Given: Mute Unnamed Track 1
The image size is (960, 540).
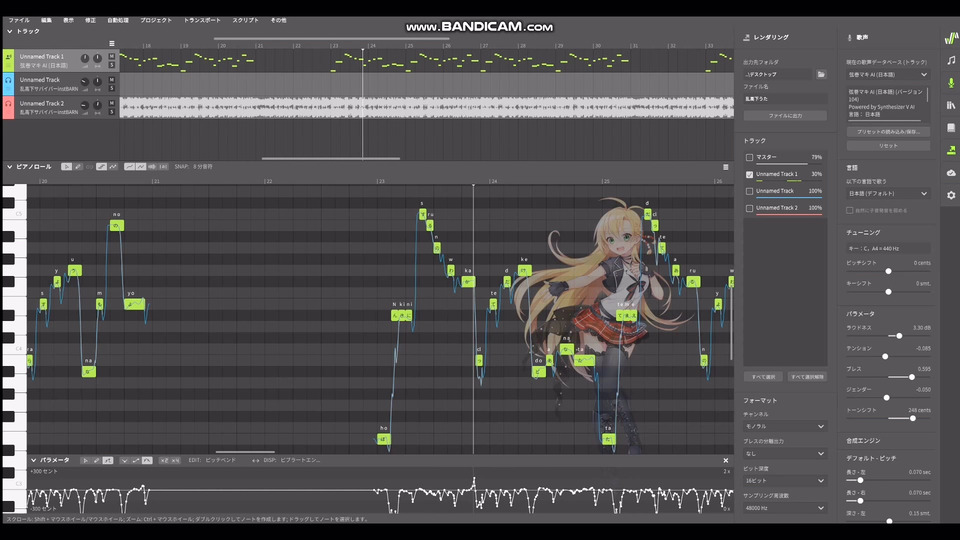Looking at the screenshot, I should [111, 56].
